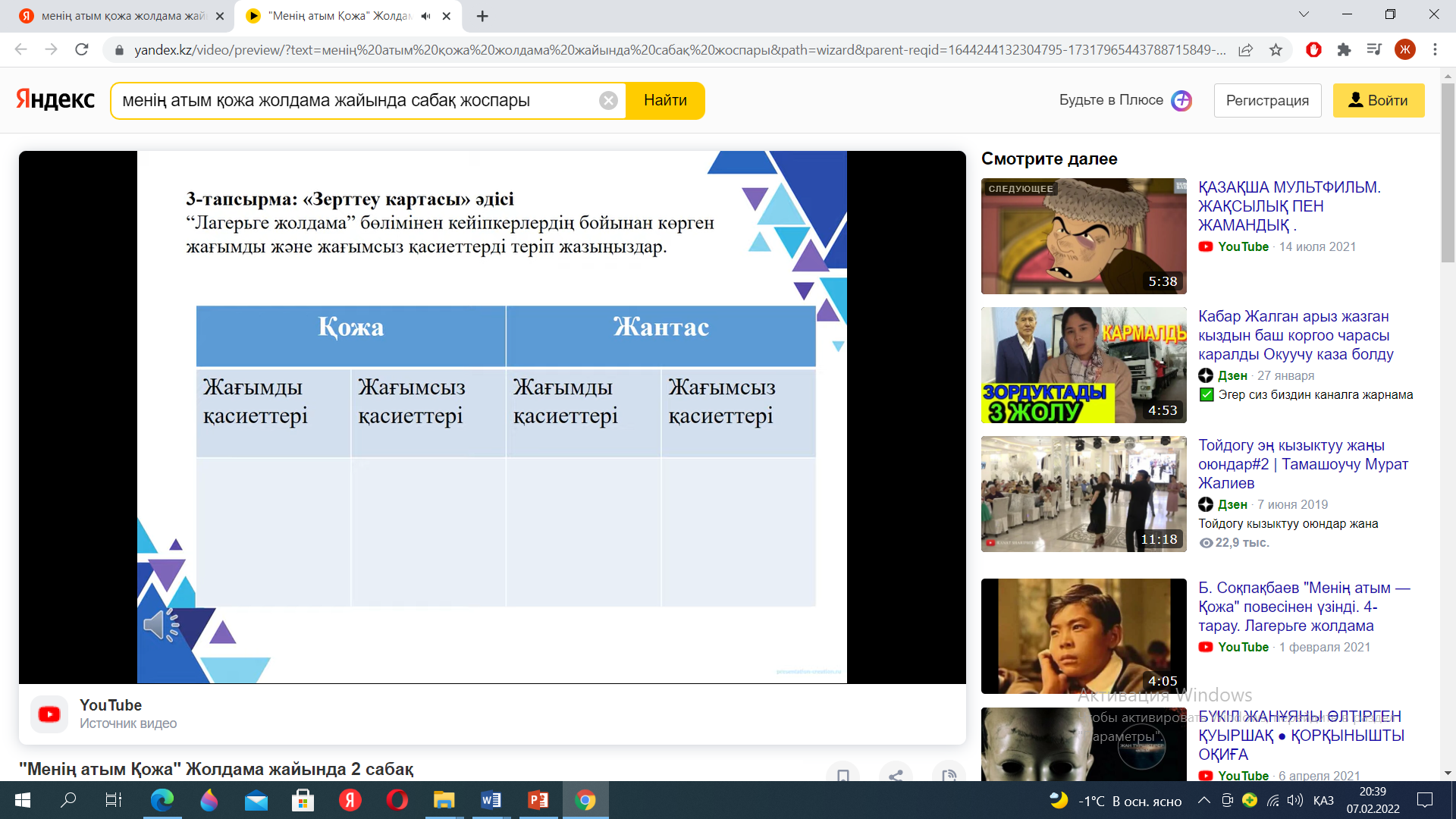The height and width of the screenshot is (819, 1456).
Task: Bookmark this page with the star icon
Action: click(1276, 50)
